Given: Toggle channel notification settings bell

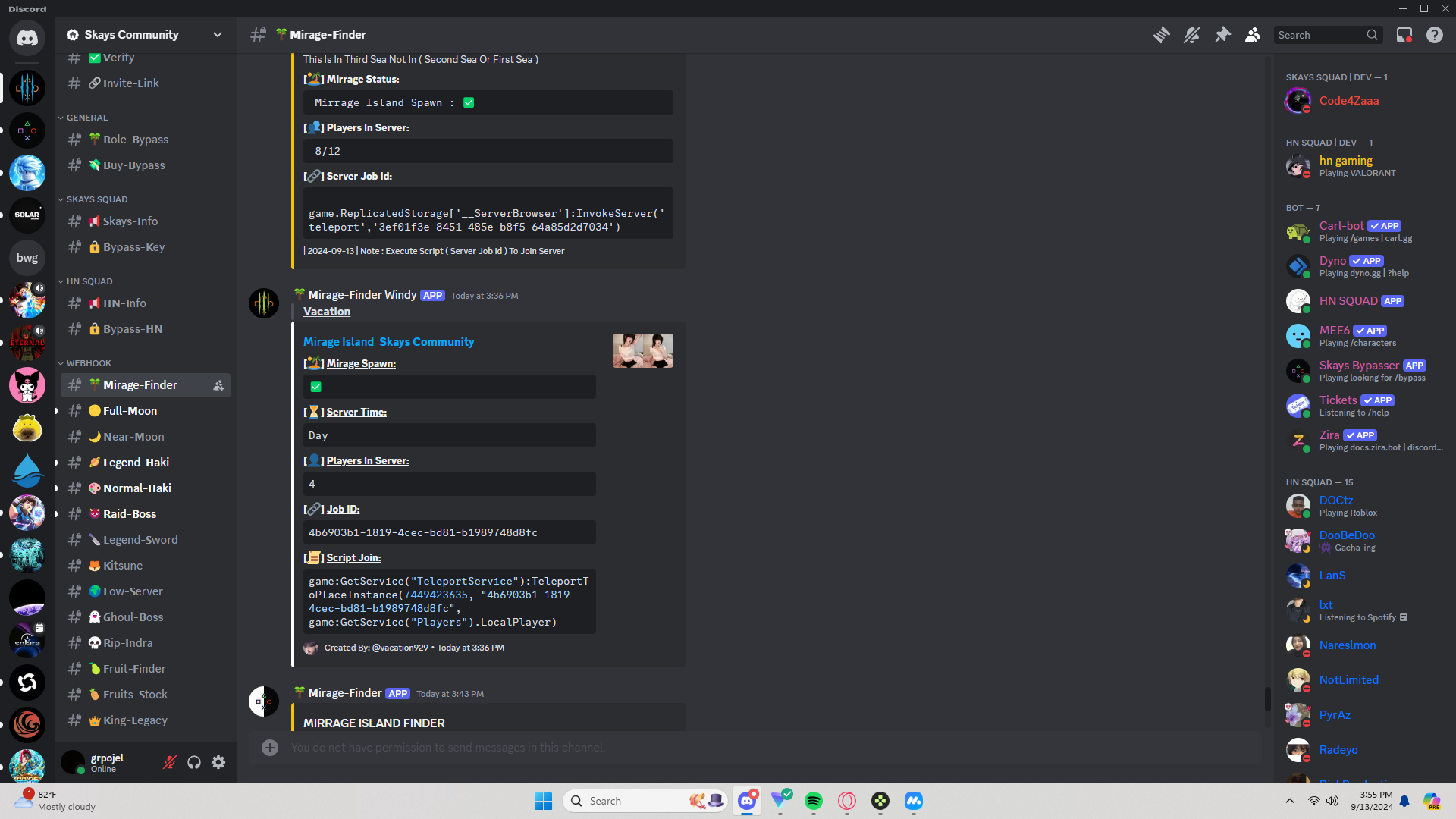Looking at the screenshot, I should pyautogui.click(x=1191, y=35).
